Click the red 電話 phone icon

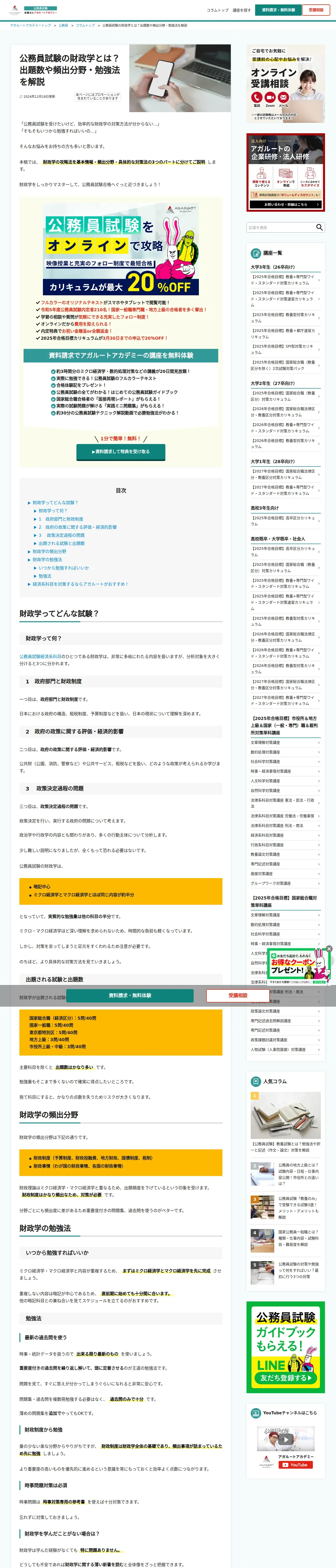click(x=257, y=97)
